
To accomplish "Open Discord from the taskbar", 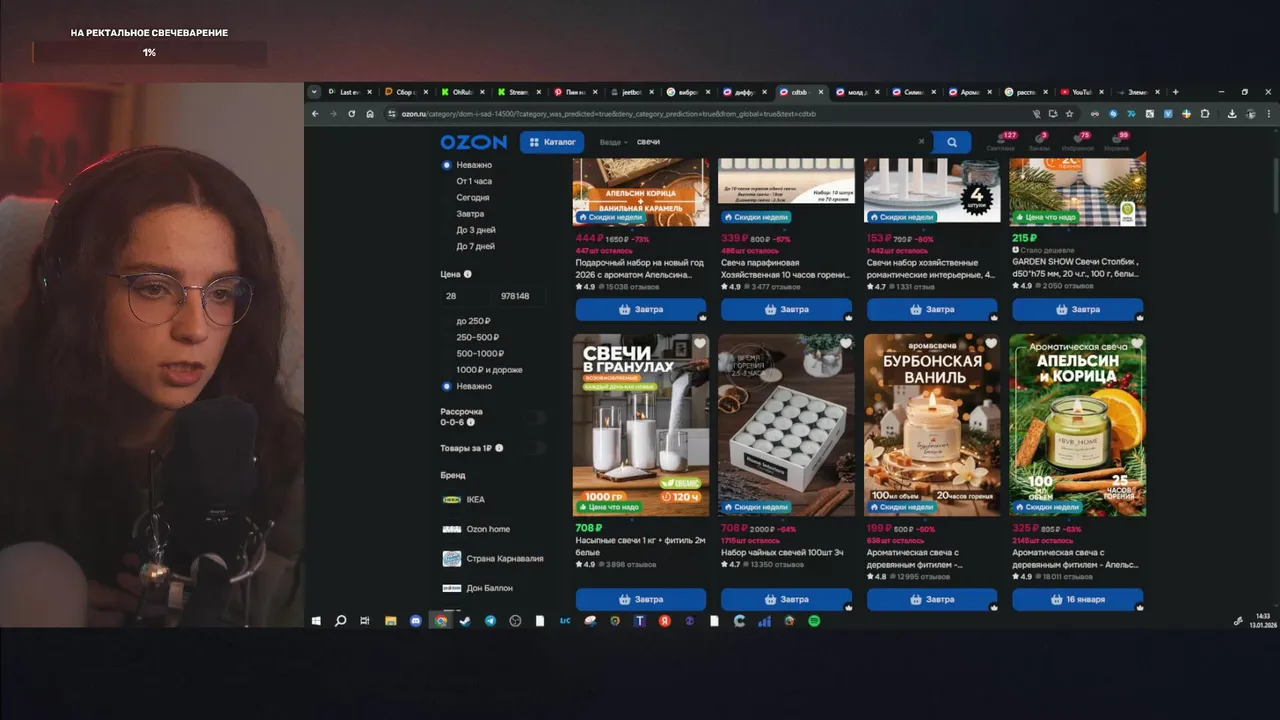I will pos(416,621).
